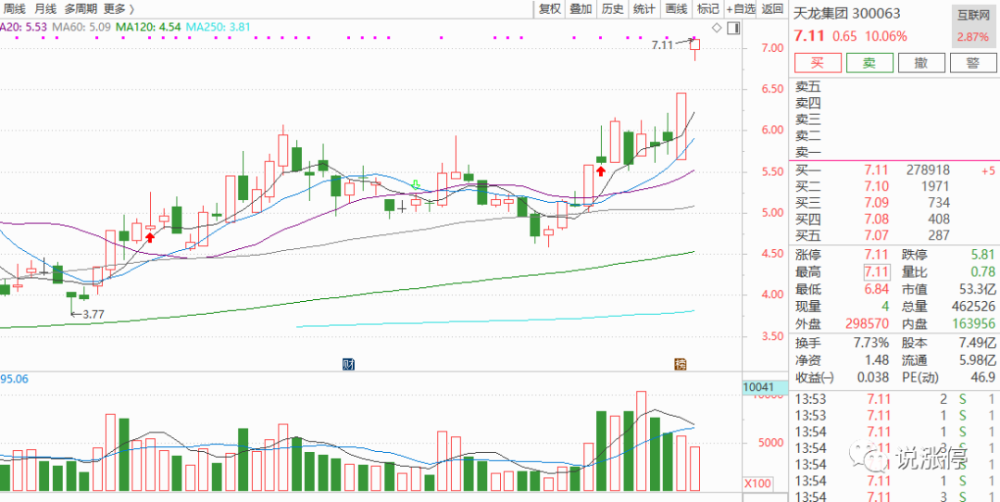
Task: Click the red buy arrow below the 5.50 candle
Action: click(600, 170)
